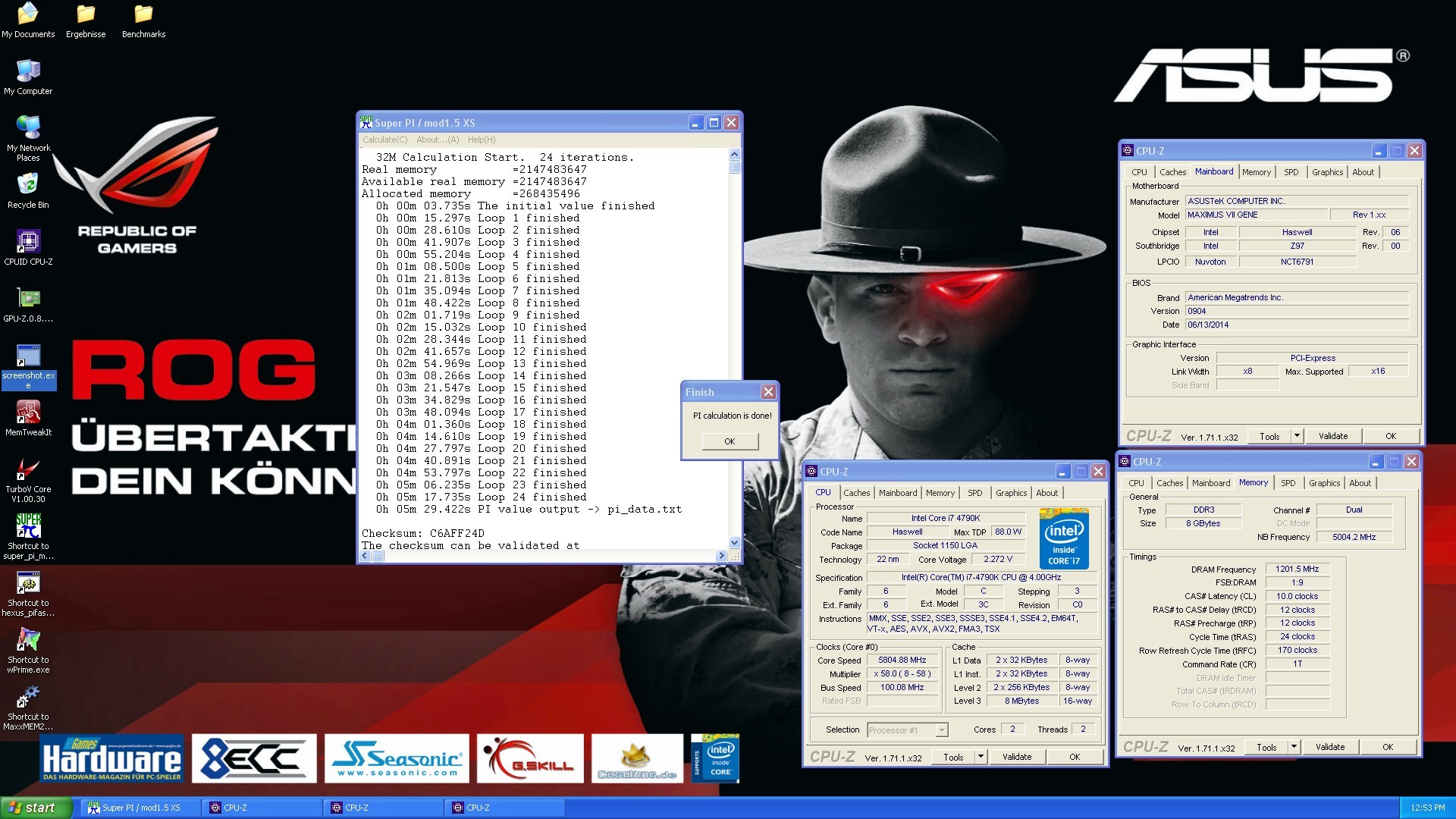Expand Tools dropdown arrow in CPU window
Screen dimensions: 1456x819
[x=981, y=757]
